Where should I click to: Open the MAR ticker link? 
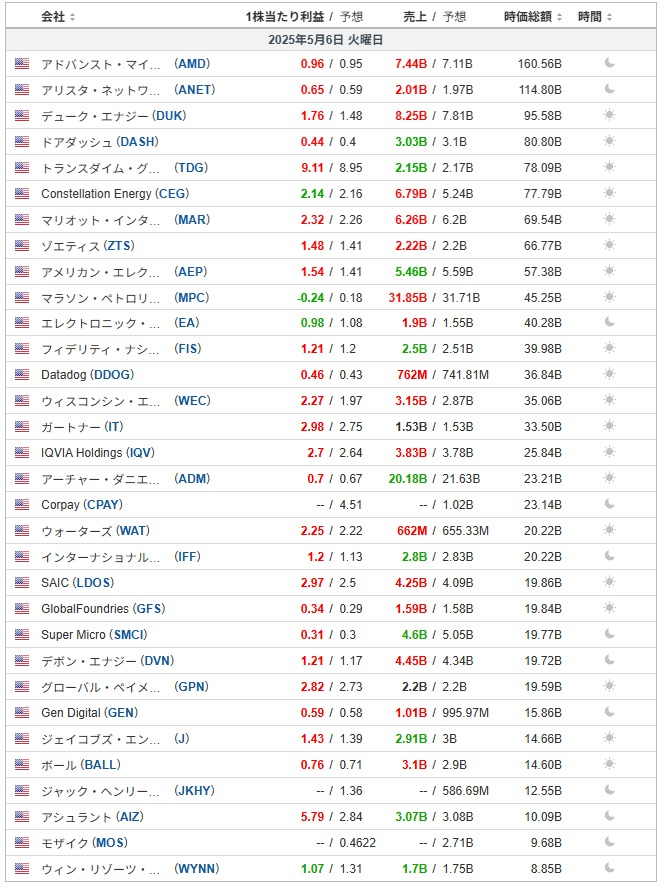click(x=192, y=220)
